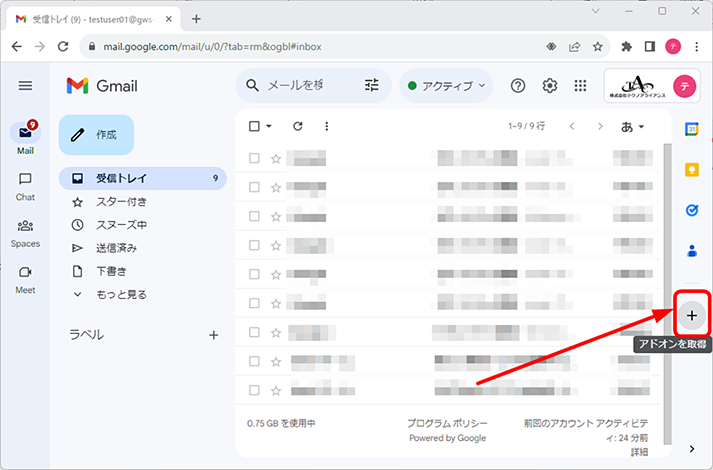Open the Chrome menu three dots
Image resolution: width=713 pixels, height=470 pixels.
pyautogui.click(x=696, y=46)
